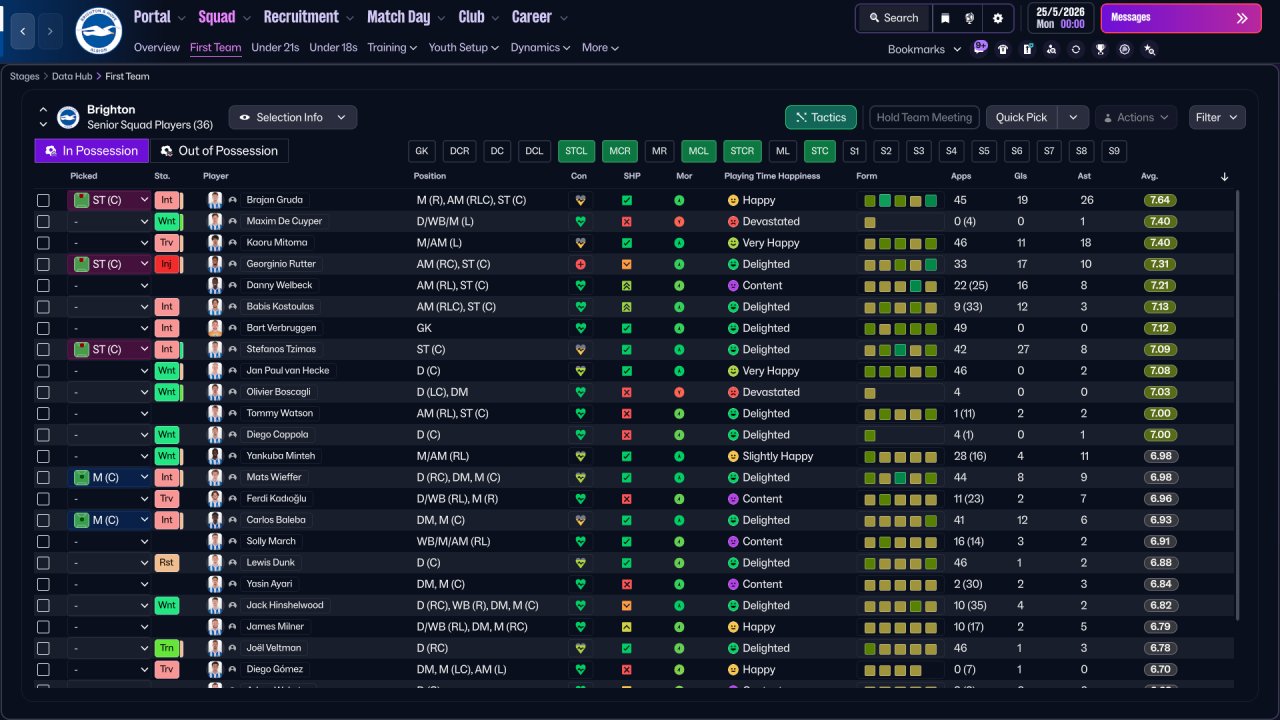Click Brajan Gruda's player portrait
The height and width of the screenshot is (720, 1280).
click(215, 200)
